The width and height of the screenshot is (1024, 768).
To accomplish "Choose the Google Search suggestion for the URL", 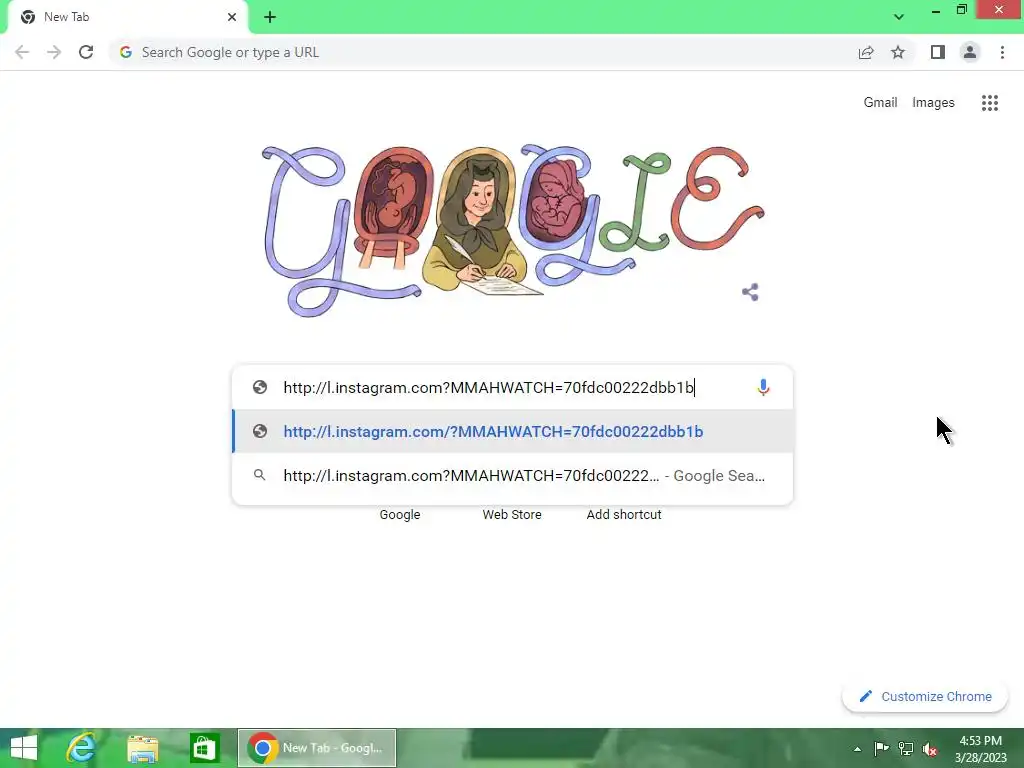I will point(513,475).
